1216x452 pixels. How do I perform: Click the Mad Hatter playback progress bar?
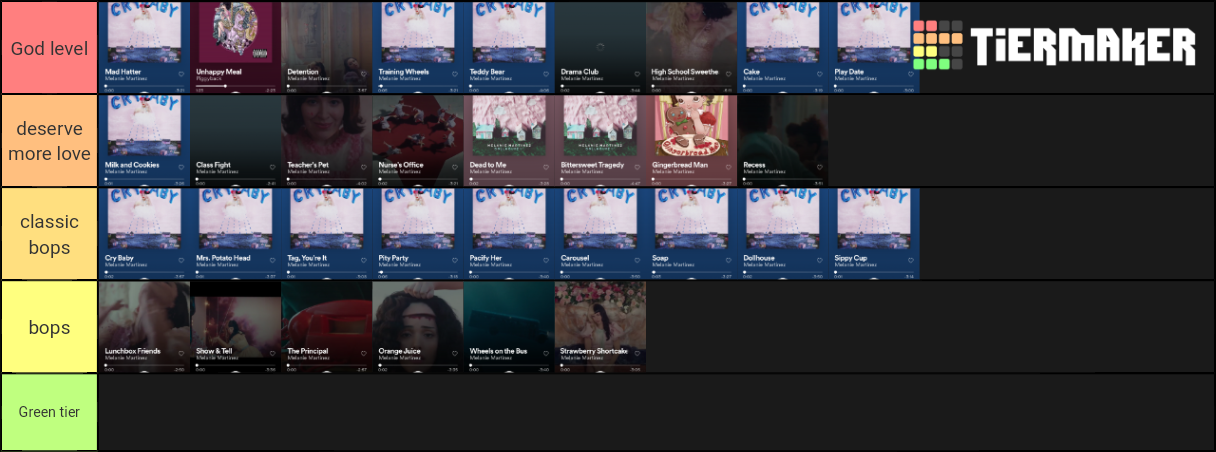[x=144, y=86]
